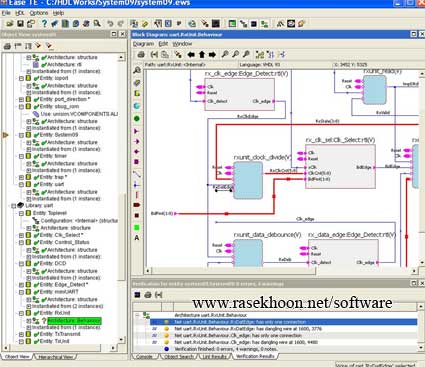Click the rxunit_clock_divide block in diagram
Viewport: 425px width, 367px height.
248,180
